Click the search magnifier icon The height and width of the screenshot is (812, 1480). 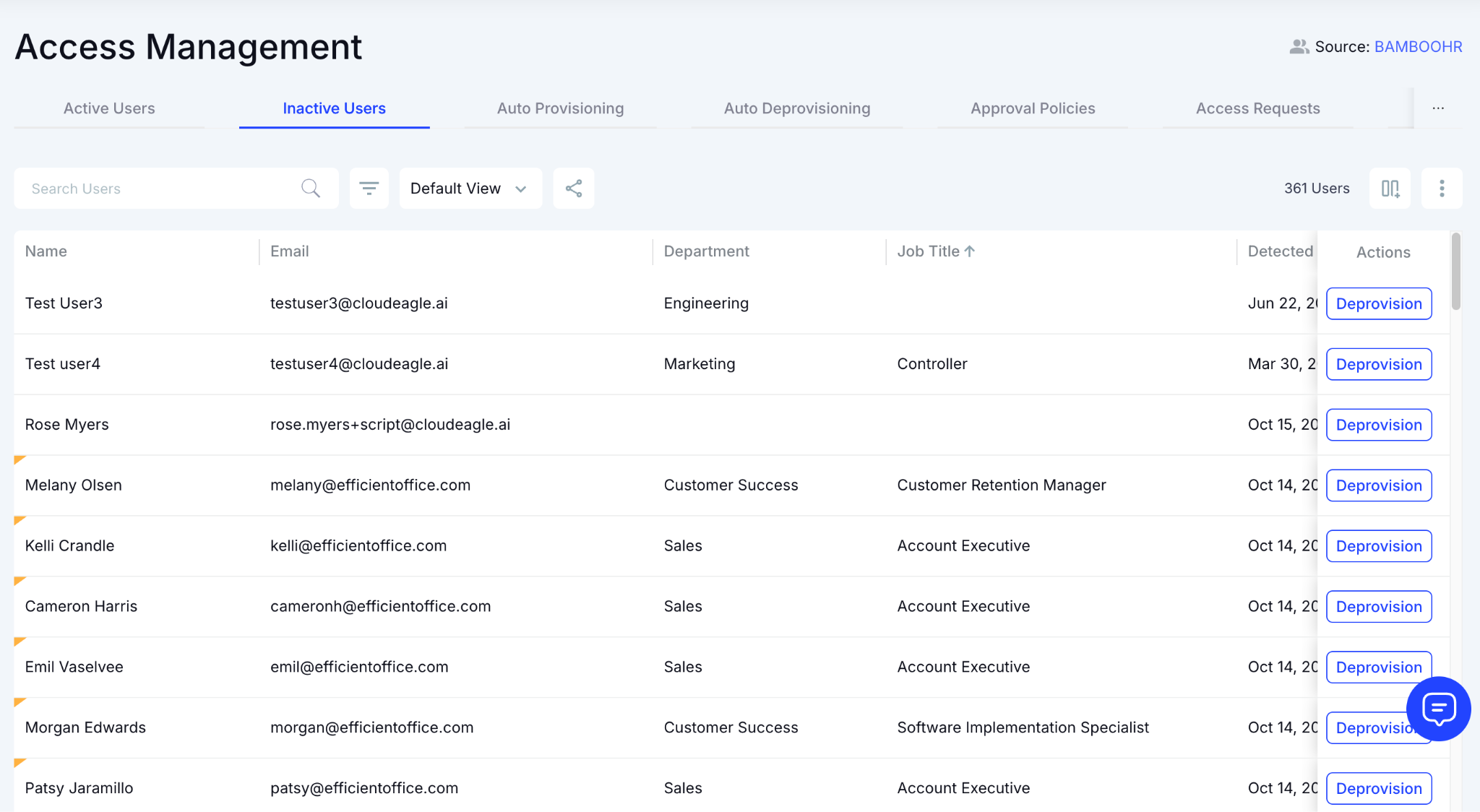[311, 189]
